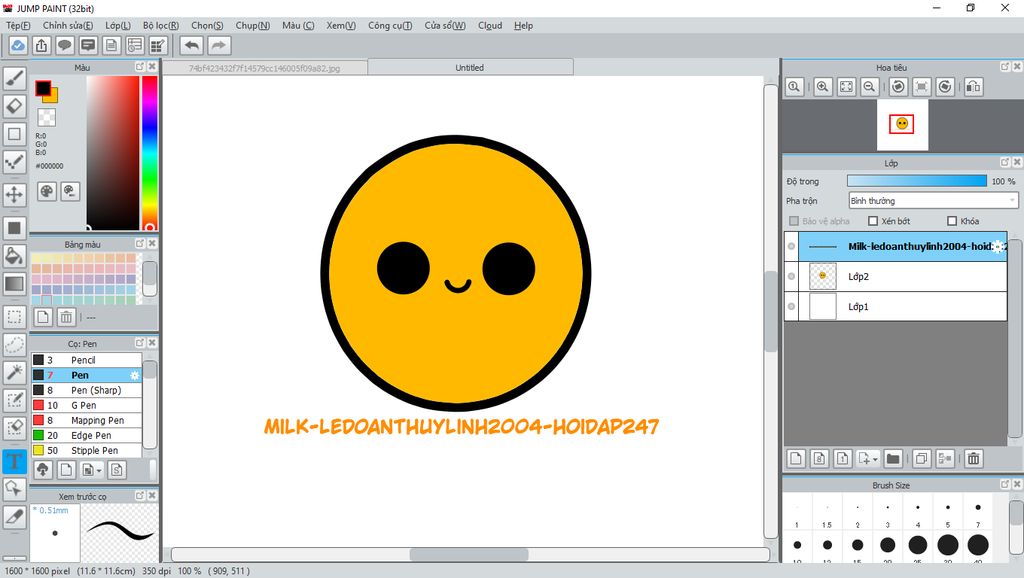
Task: Select the rectangular Select tool
Action: click(14, 317)
